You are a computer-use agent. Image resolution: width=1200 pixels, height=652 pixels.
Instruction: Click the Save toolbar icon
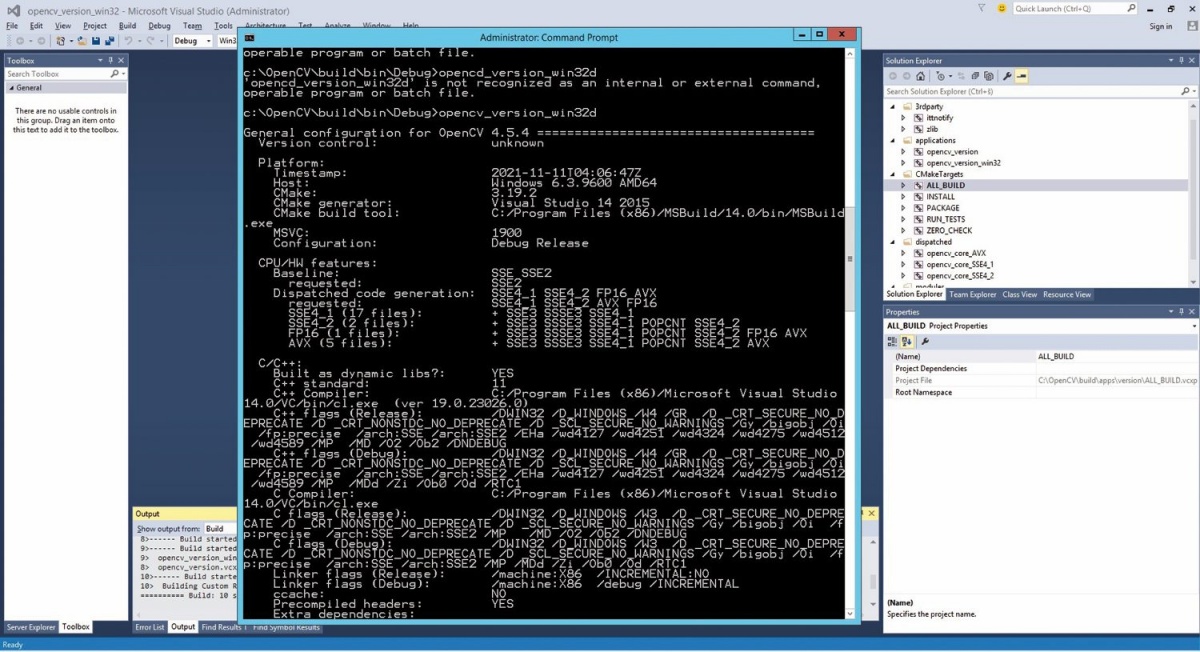pyautogui.click(x=95, y=41)
